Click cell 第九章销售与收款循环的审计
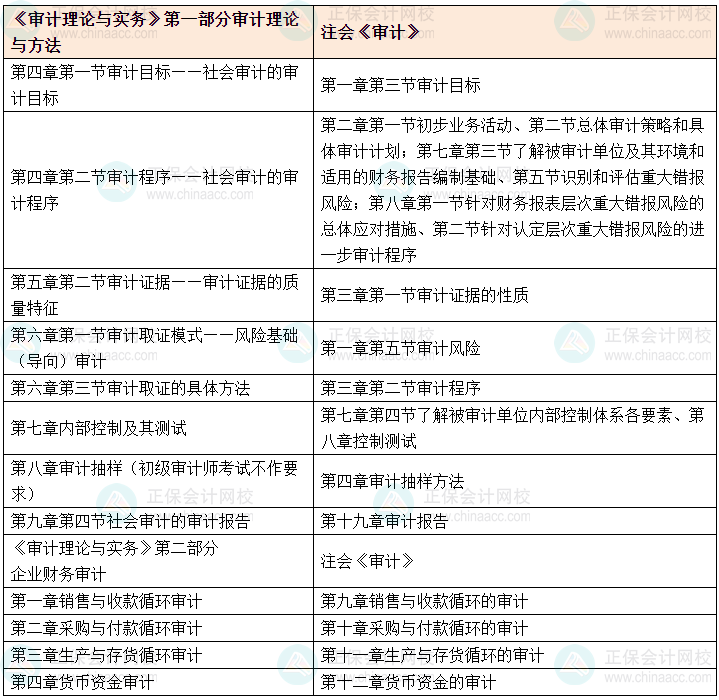The width and height of the screenshot is (719, 700). click(514, 601)
